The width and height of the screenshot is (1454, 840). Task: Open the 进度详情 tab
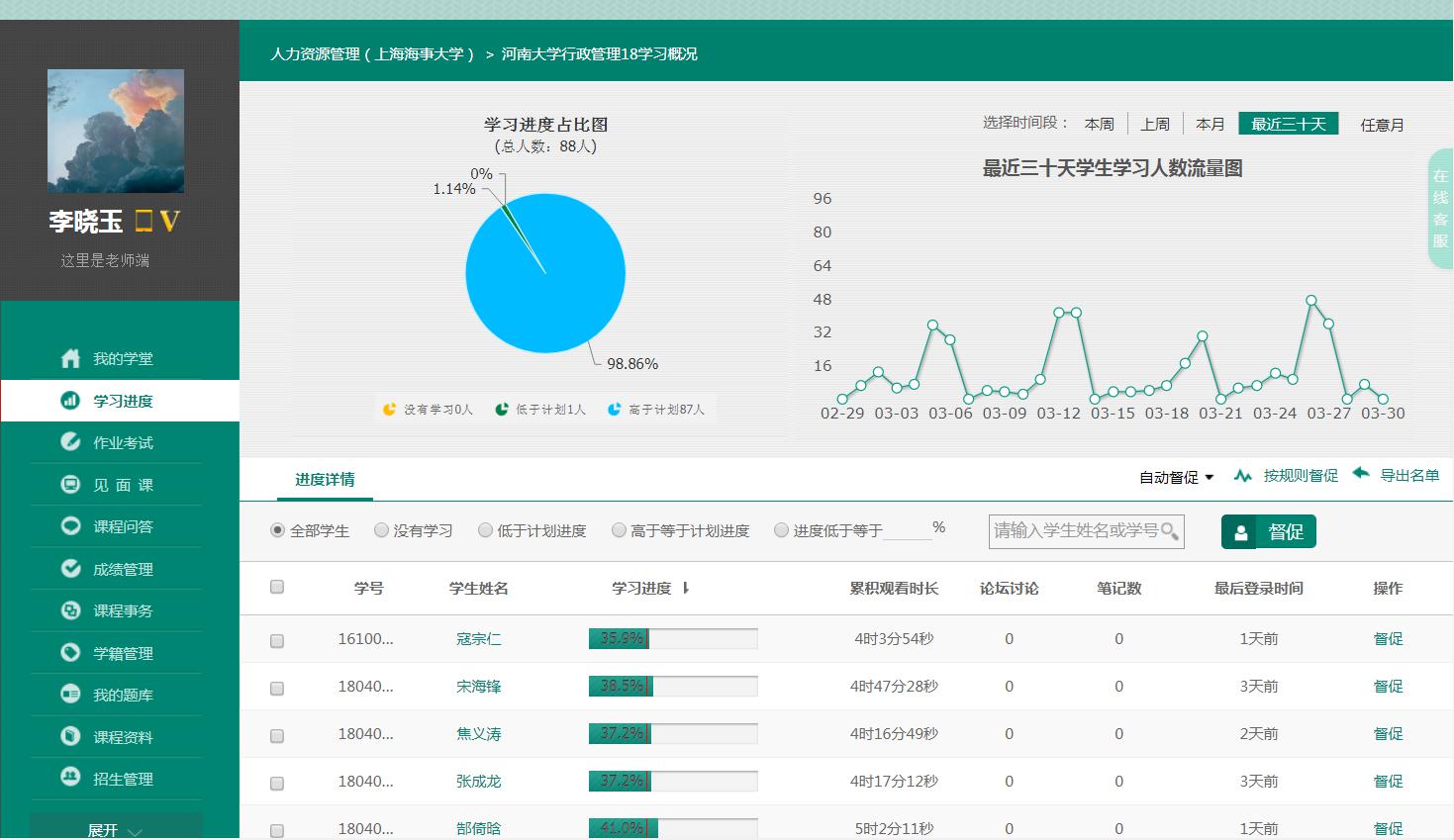click(325, 480)
